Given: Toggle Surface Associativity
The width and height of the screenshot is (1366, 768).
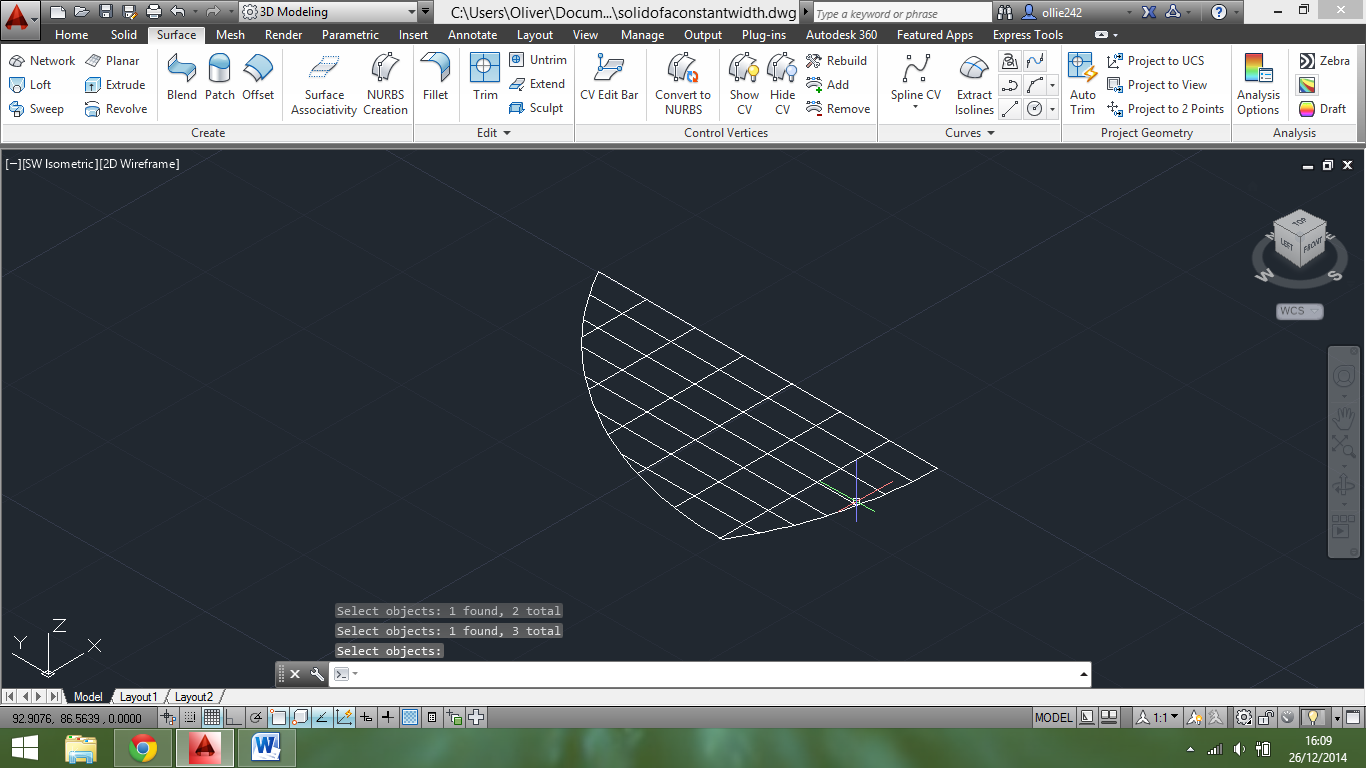Looking at the screenshot, I should pyautogui.click(x=324, y=84).
